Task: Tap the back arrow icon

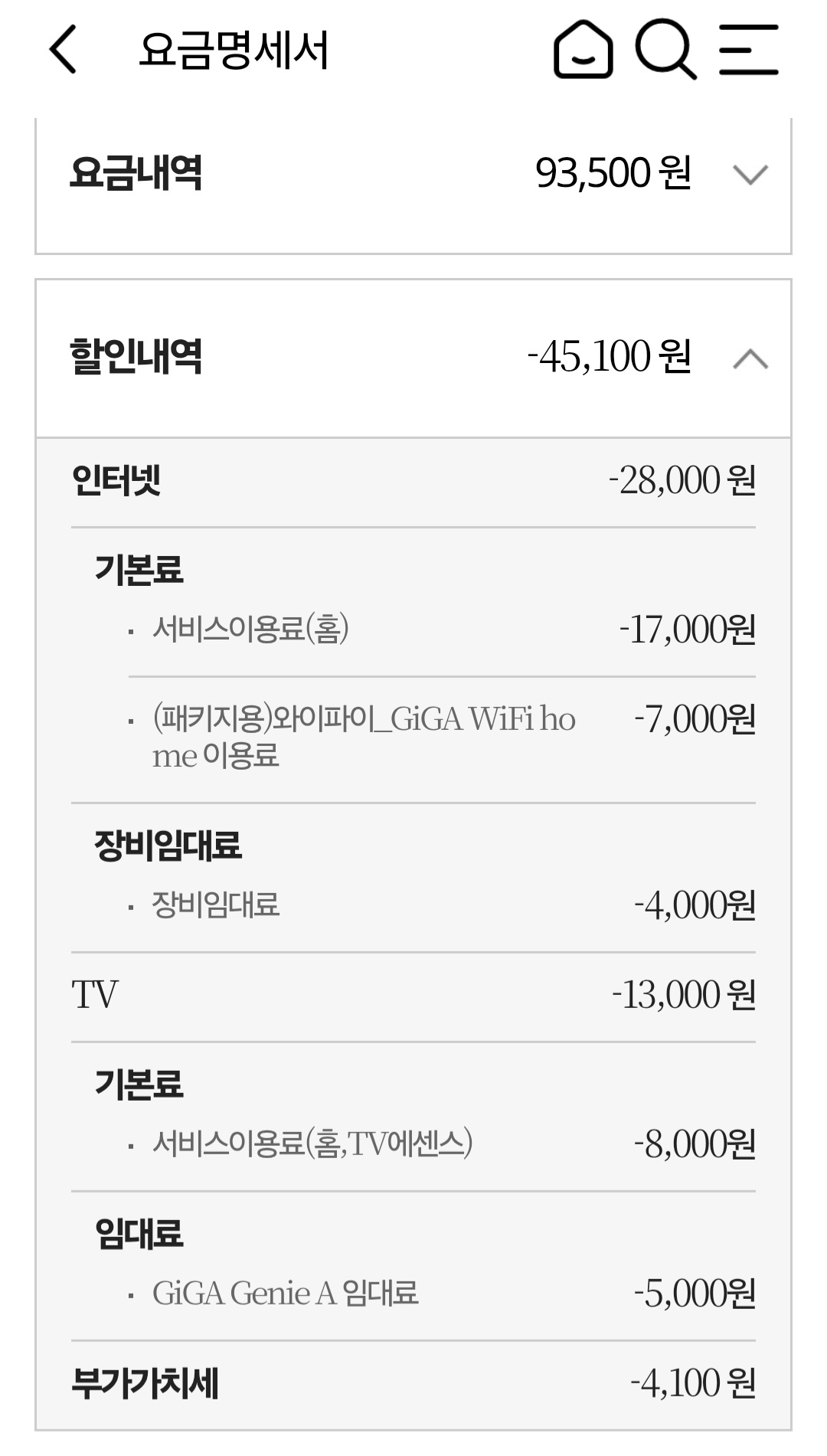Action: click(x=63, y=50)
